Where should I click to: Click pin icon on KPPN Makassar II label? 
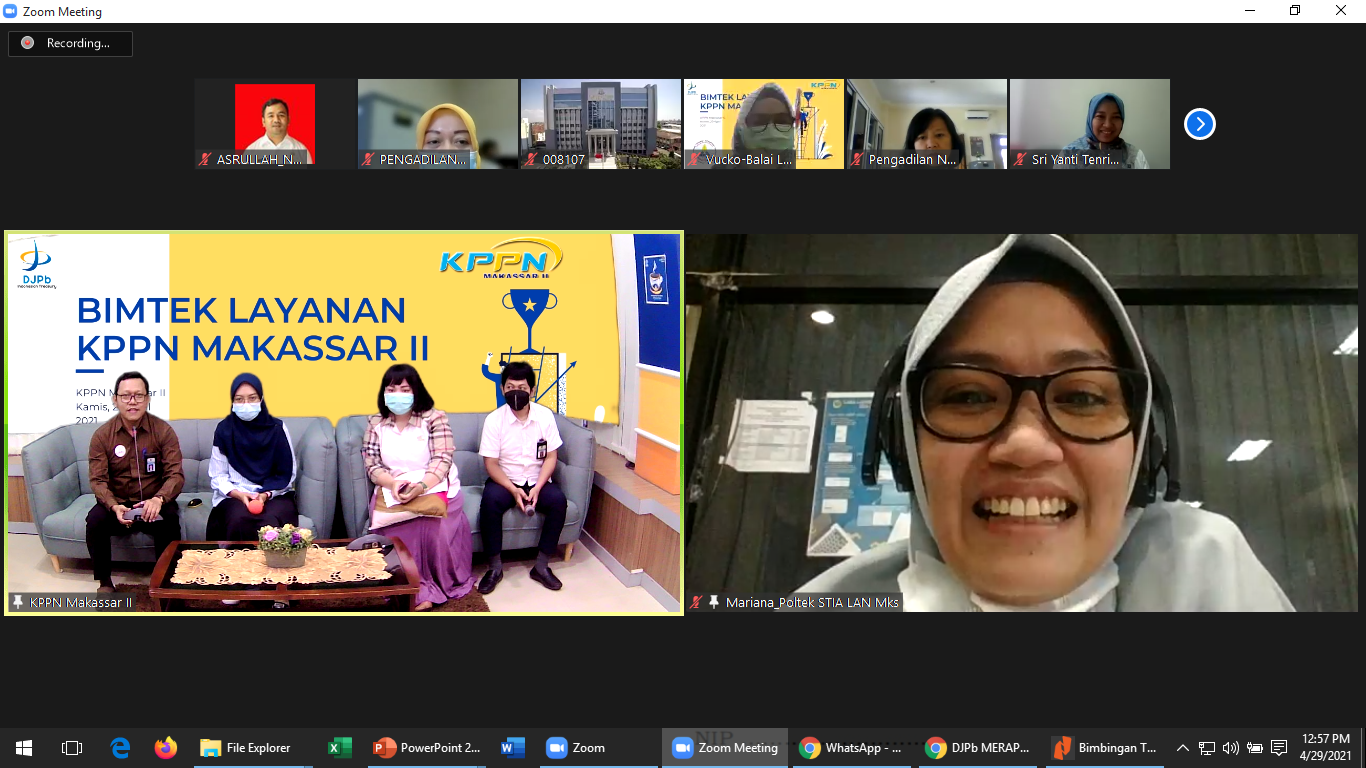click(x=18, y=602)
